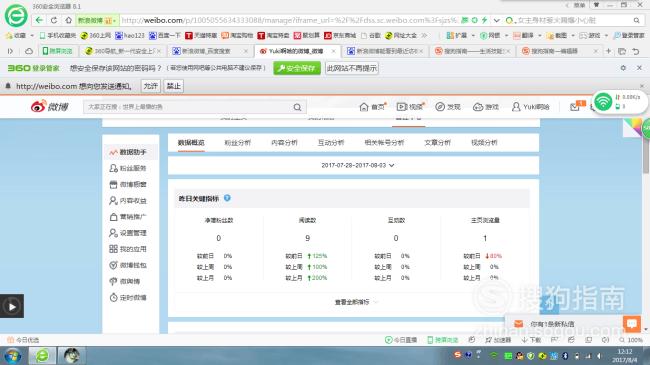Open the Weibo home page icon
The width and height of the screenshot is (650, 365).
(364, 107)
